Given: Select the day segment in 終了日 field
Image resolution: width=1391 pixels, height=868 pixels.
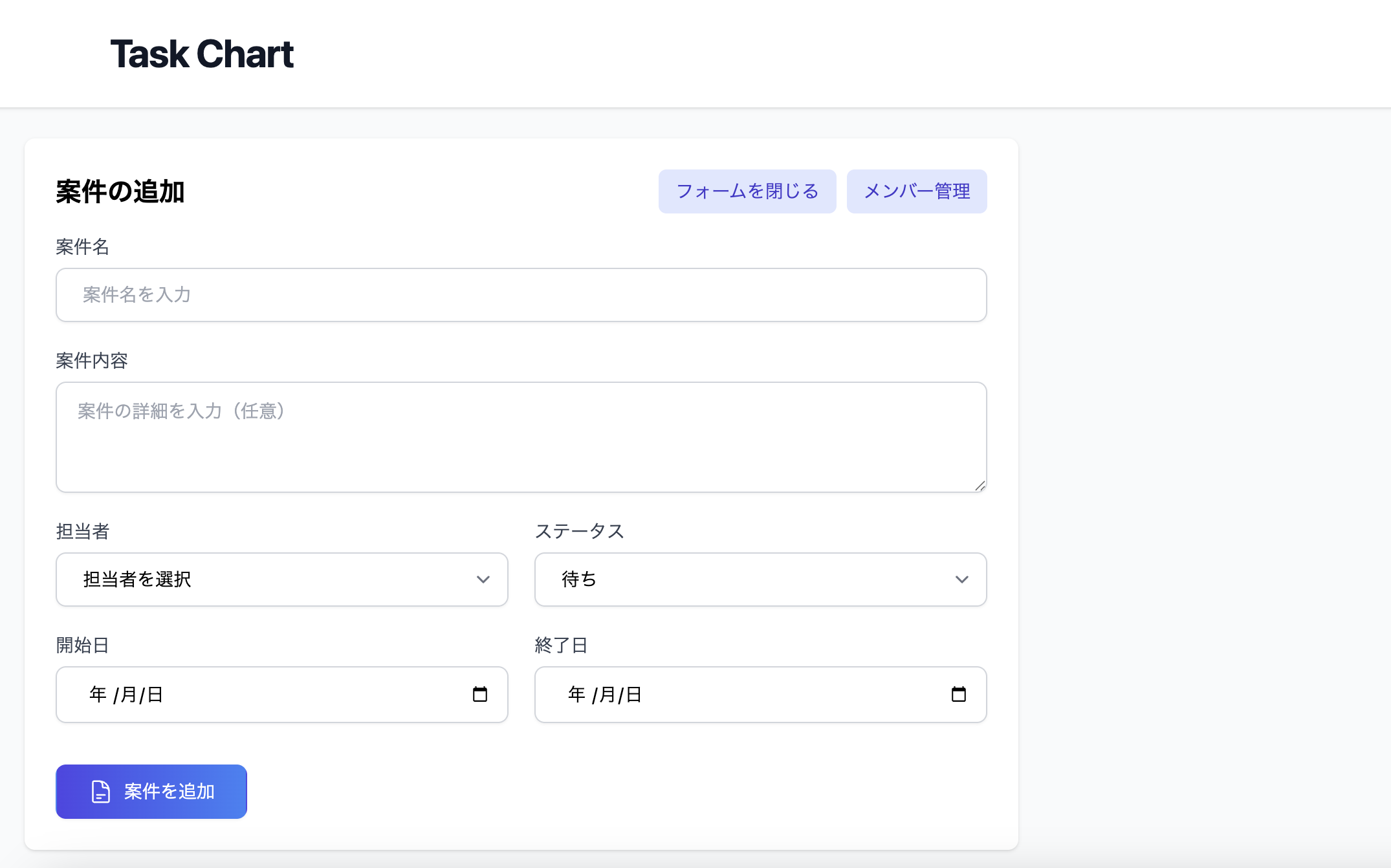Looking at the screenshot, I should [634, 695].
